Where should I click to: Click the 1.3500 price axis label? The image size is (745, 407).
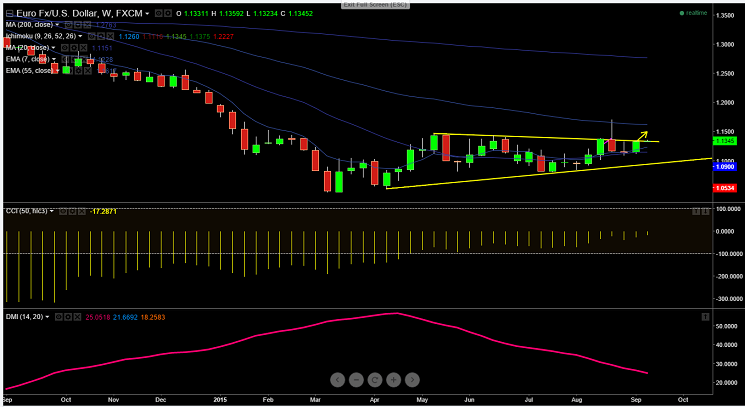coord(725,16)
